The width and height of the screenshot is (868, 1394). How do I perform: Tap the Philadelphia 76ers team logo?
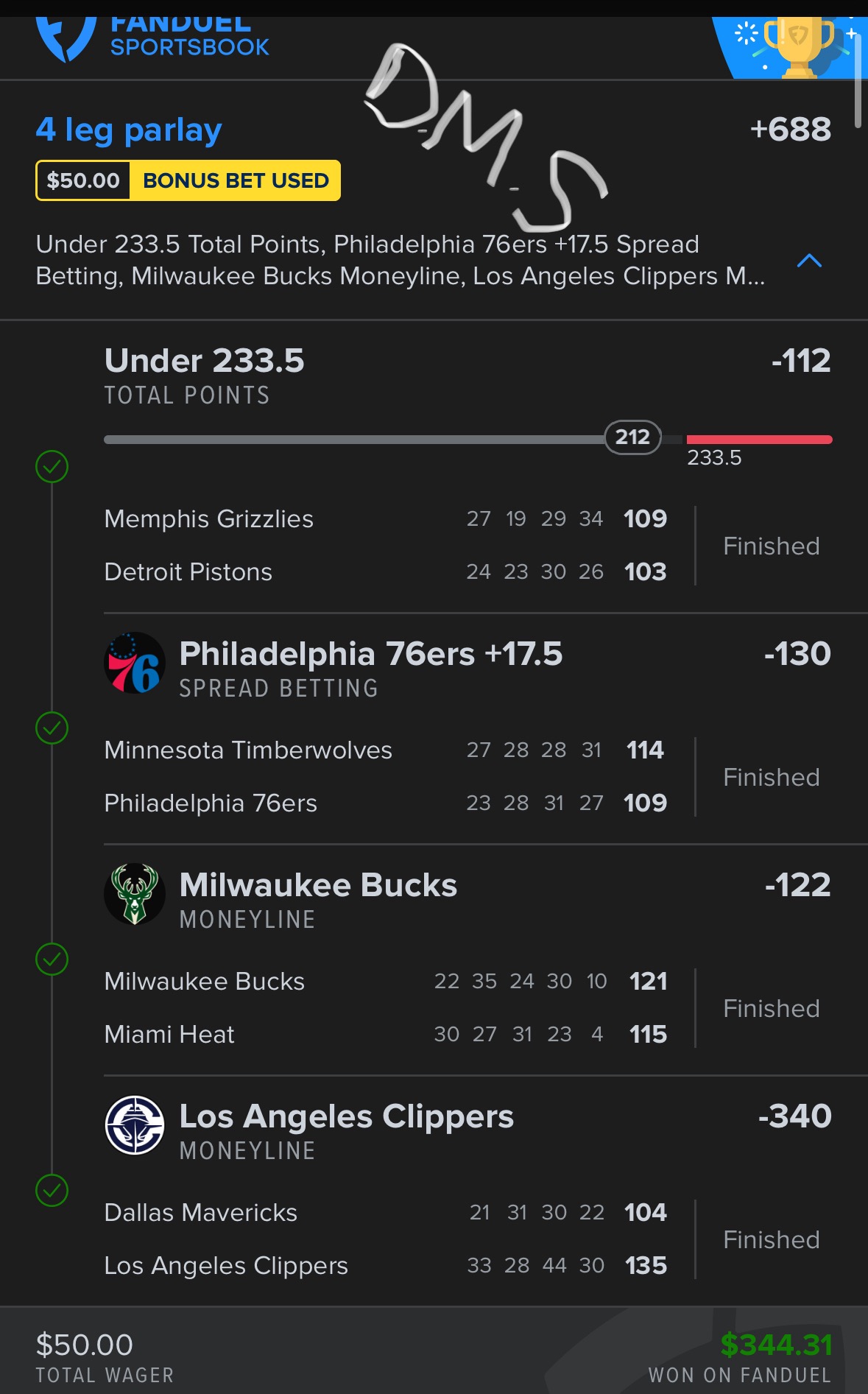click(x=135, y=663)
